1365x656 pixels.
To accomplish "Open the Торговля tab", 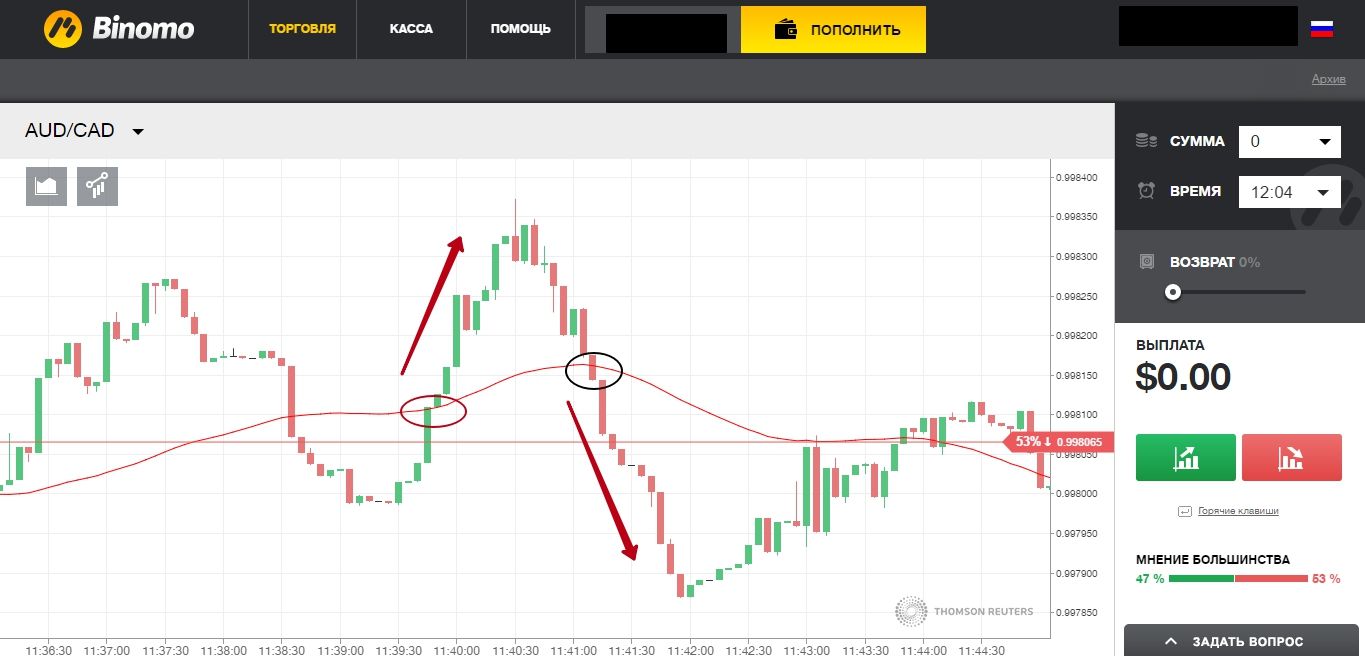I will coord(303,29).
